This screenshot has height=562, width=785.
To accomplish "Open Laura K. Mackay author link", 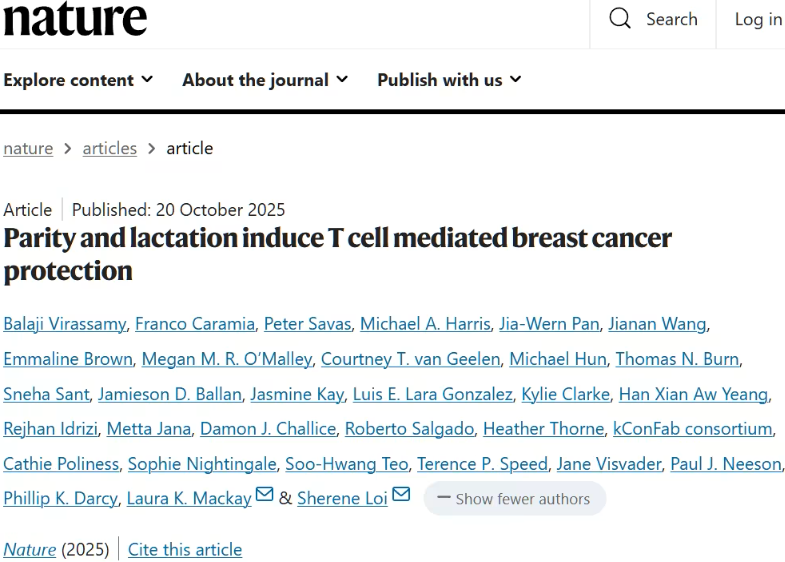I will 189,498.
